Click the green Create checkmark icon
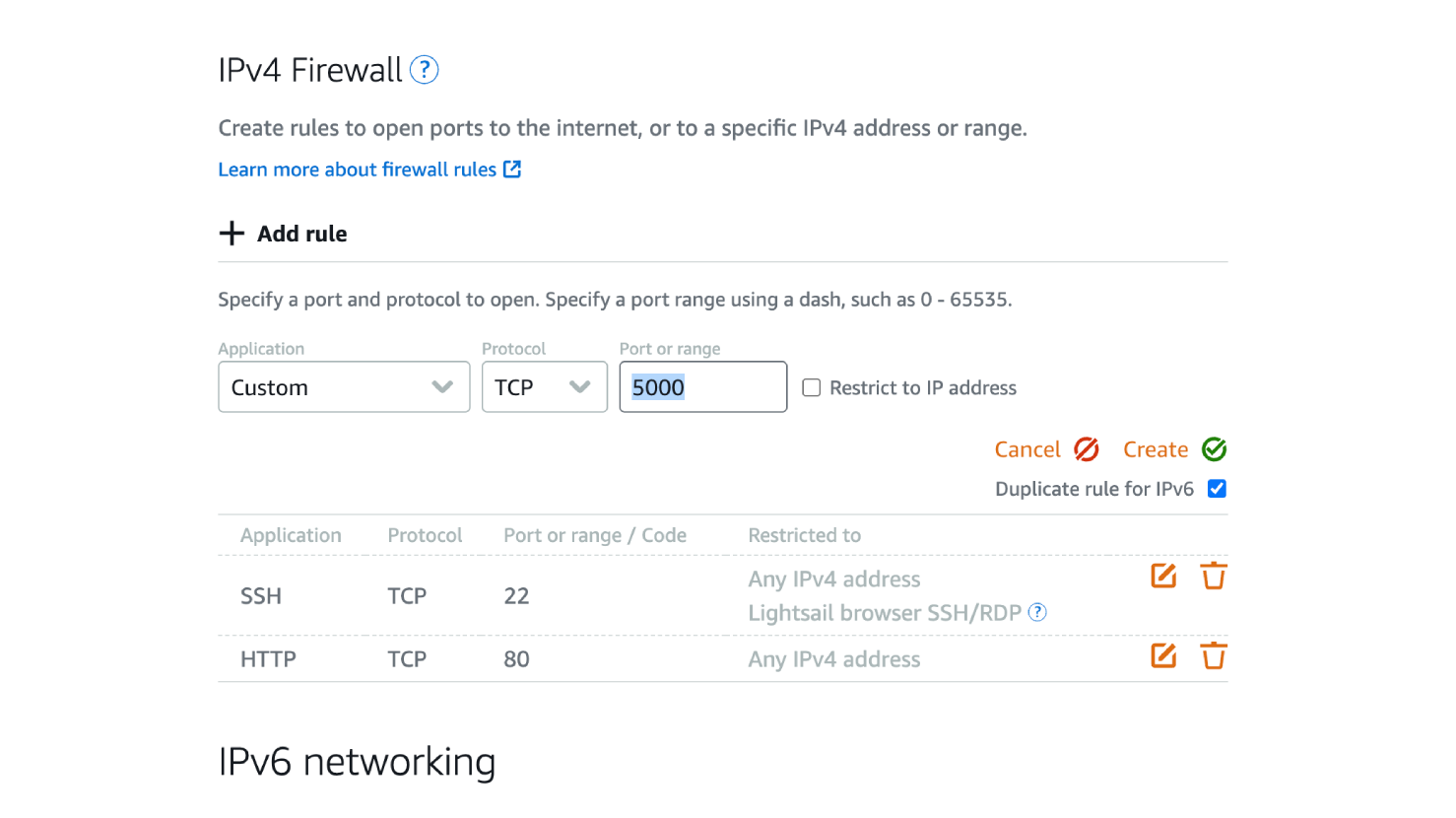Screen dimensions: 1456x818 click(1215, 449)
